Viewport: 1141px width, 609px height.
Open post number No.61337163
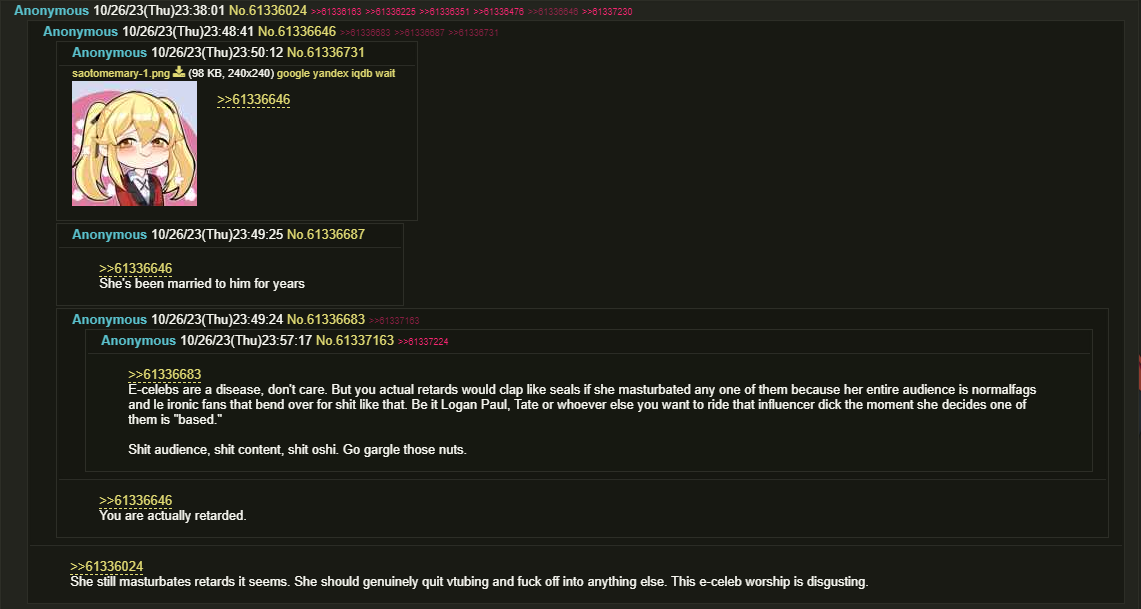(x=355, y=341)
